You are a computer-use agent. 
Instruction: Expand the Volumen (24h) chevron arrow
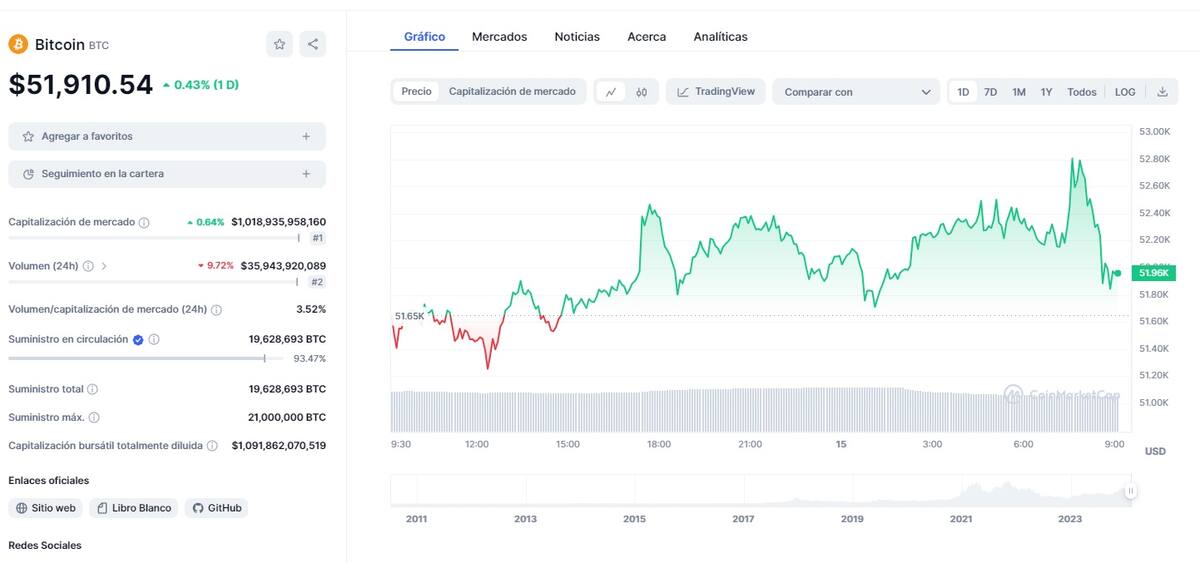click(x=104, y=266)
